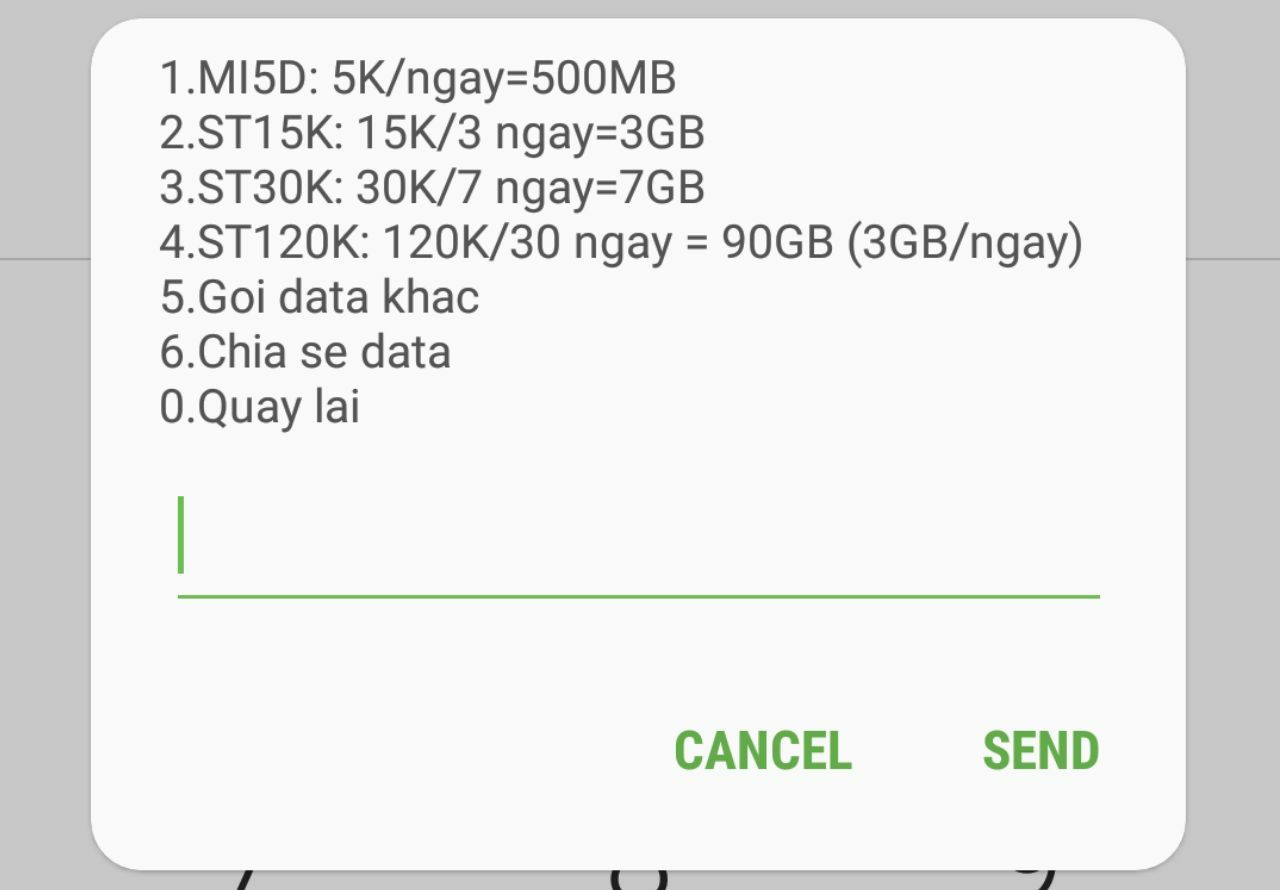This screenshot has width=1280, height=890.
Task: Click the green text cursor in reply field
Action: pyautogui.click(x=181, y=535)
